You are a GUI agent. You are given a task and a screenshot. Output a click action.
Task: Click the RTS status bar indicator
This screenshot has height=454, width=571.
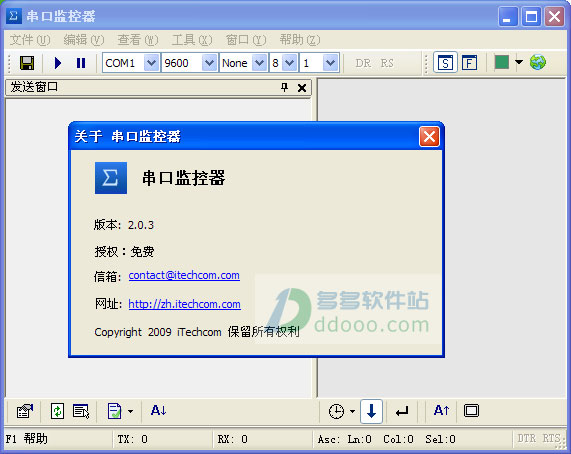[x=551, y=438]
